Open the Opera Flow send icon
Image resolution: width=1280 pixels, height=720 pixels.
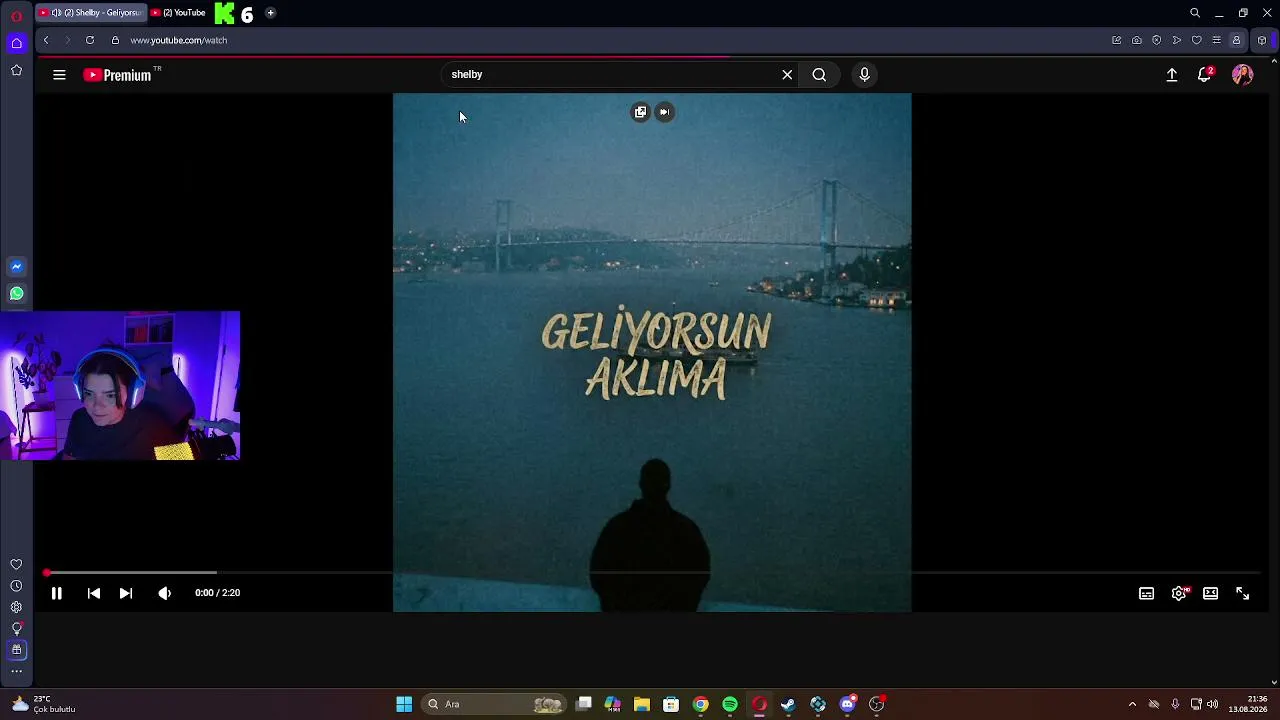click(1177, 40)
